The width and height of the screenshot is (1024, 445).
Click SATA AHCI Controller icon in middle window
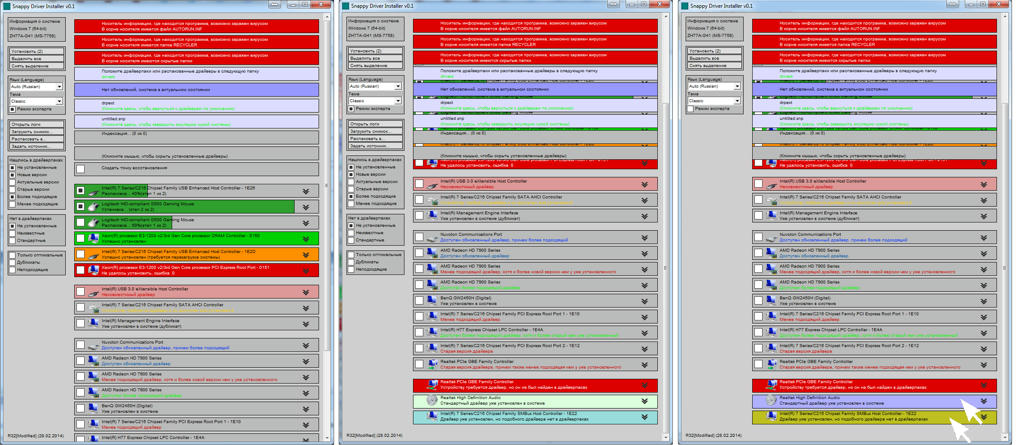point(433,200)
